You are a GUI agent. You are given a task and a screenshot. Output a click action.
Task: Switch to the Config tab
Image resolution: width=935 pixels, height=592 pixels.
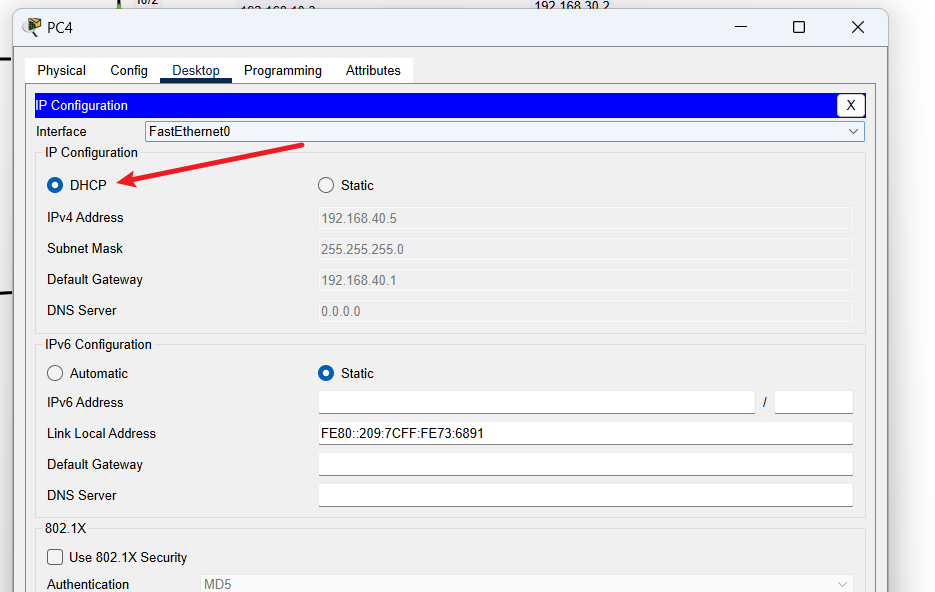129,70
